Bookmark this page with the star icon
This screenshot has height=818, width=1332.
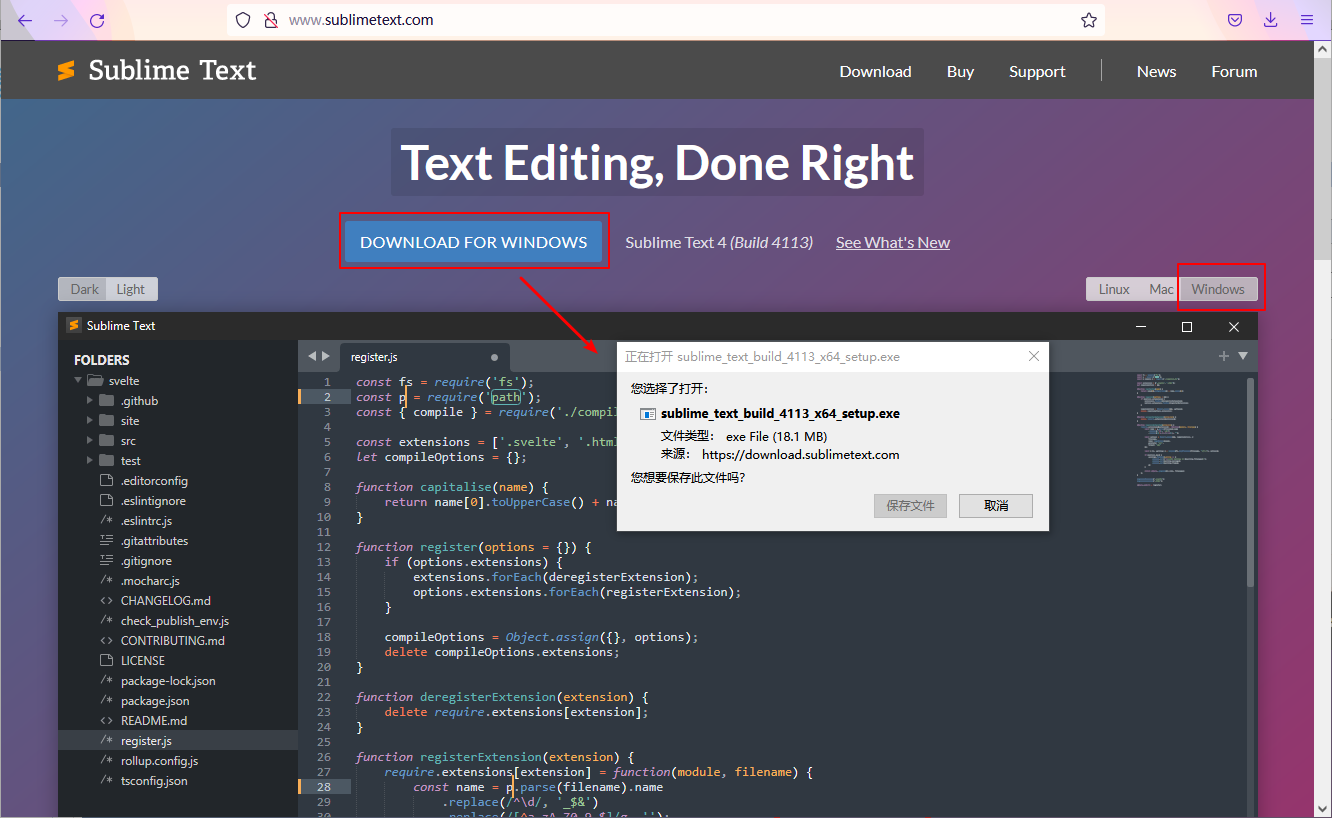(x=1089, y=20)
